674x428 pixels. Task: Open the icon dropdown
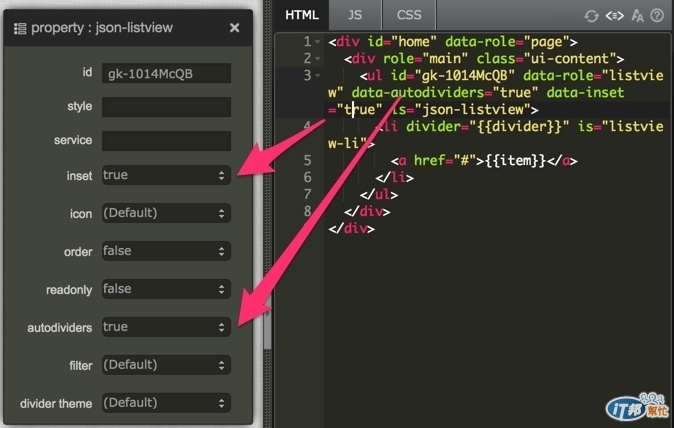coord(166,213)
